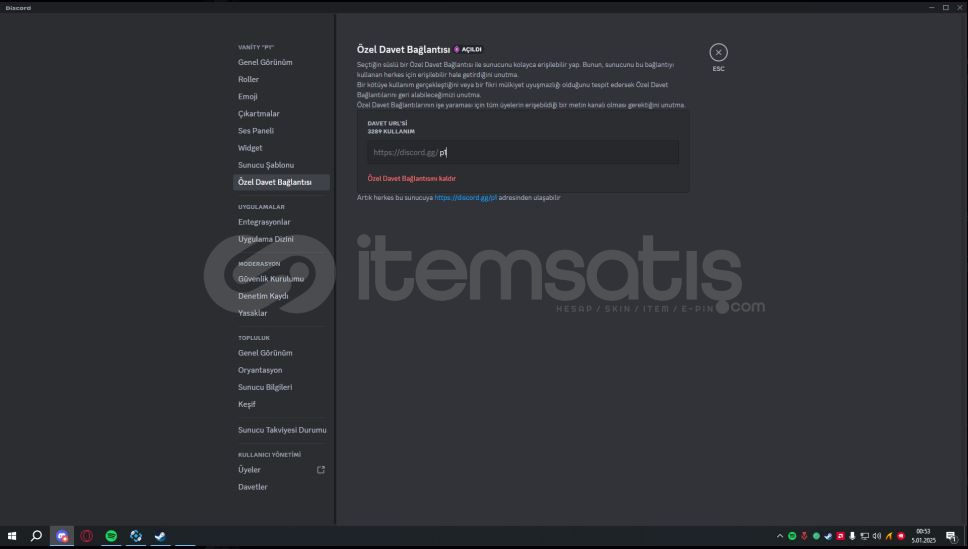
Task: Go to Çıkartmalar settings
Action: 259,114
